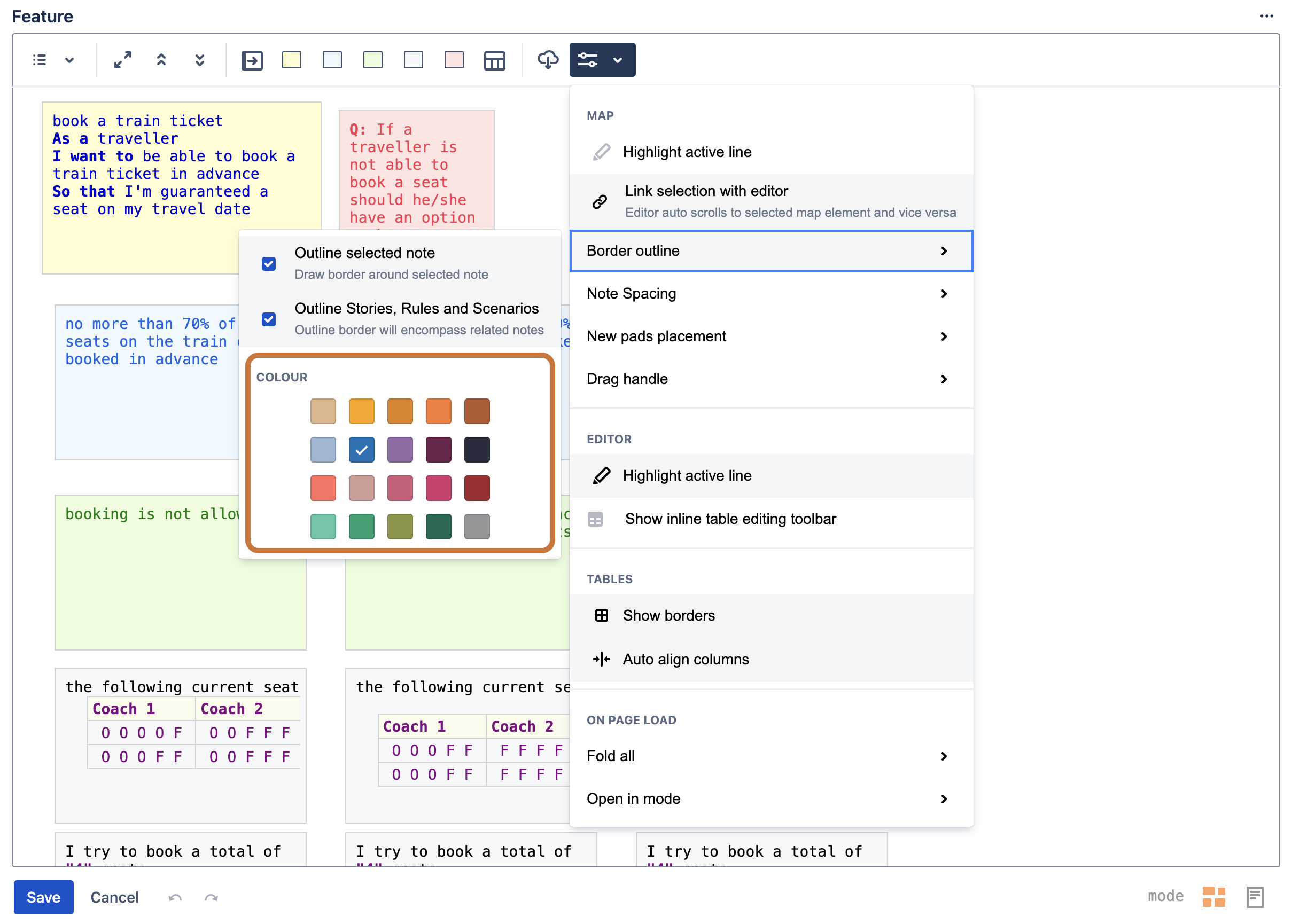The height and width of the screenshot is (924, 1292).
Task: Pick the coral red colour swatch
Action: [323, 488]
